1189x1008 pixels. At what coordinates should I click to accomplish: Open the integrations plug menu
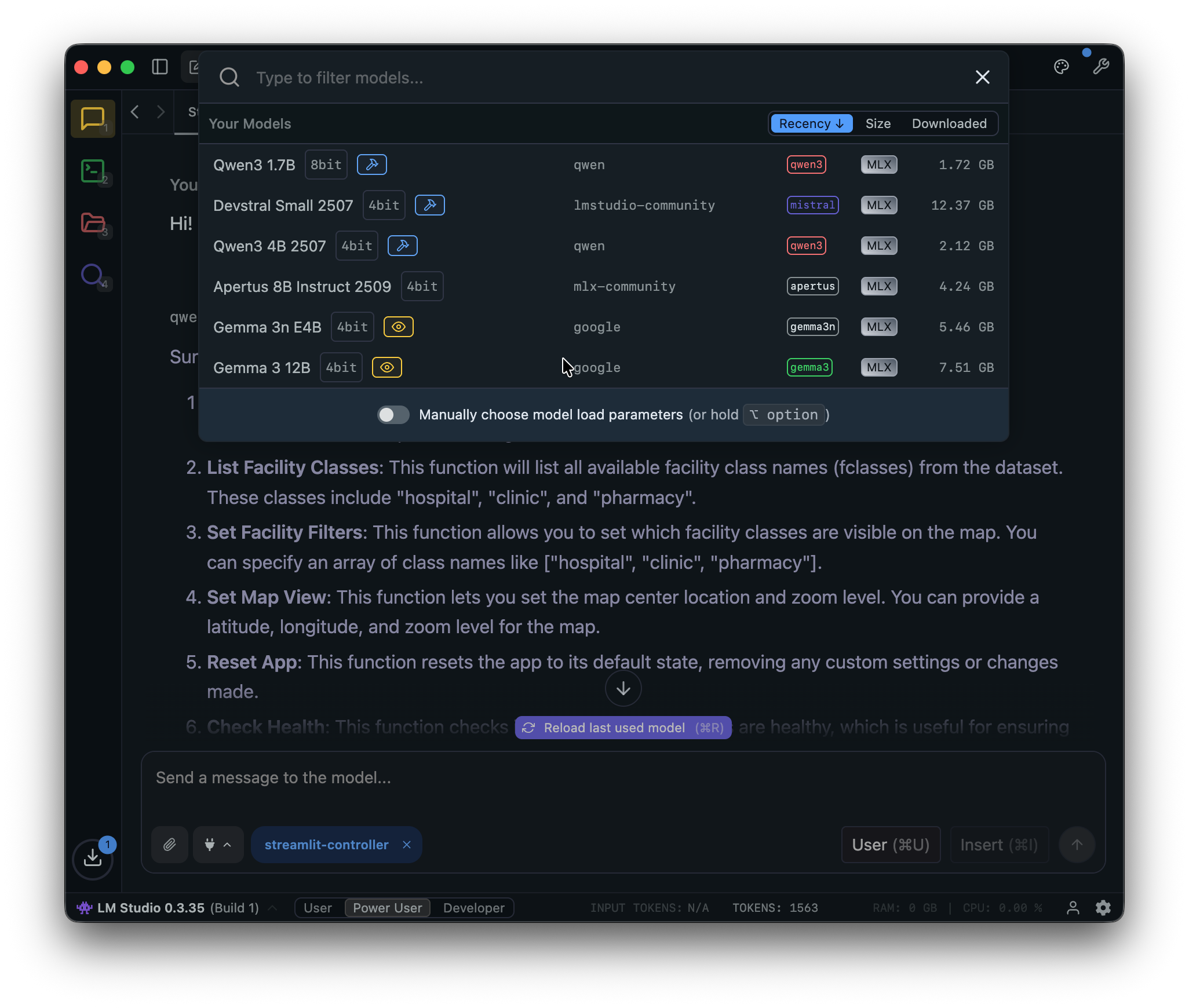pos(218,845)
